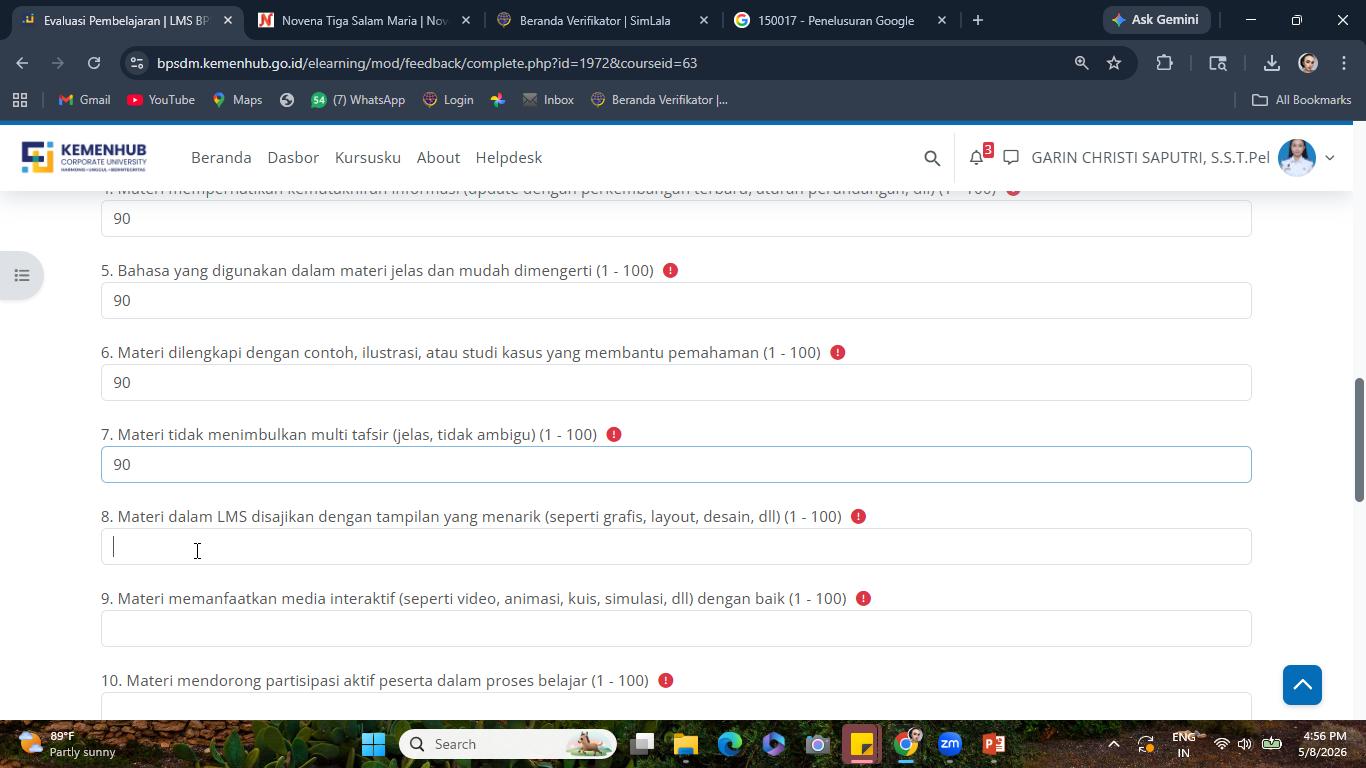Click the KEMENHUB Corporate University logo

pyautogui.click(x=84, y=157)
